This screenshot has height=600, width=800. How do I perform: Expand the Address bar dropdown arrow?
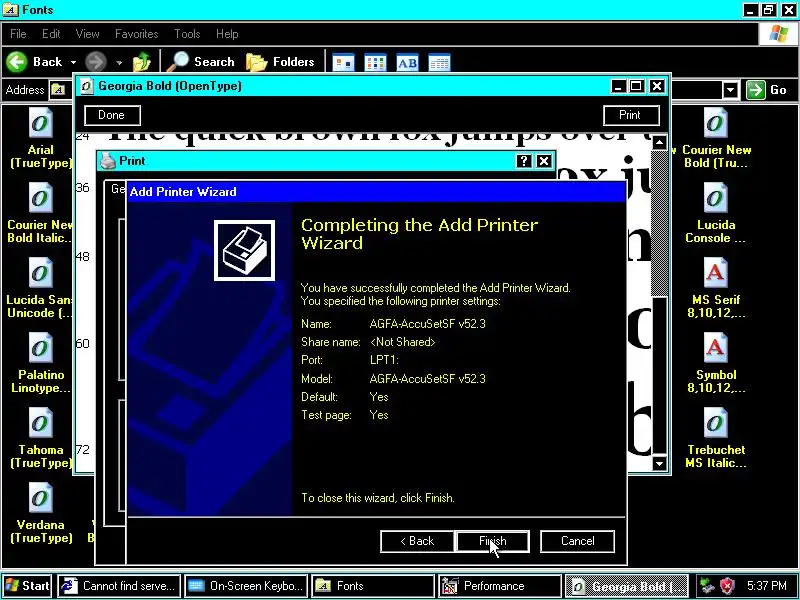tap(730, 90)
